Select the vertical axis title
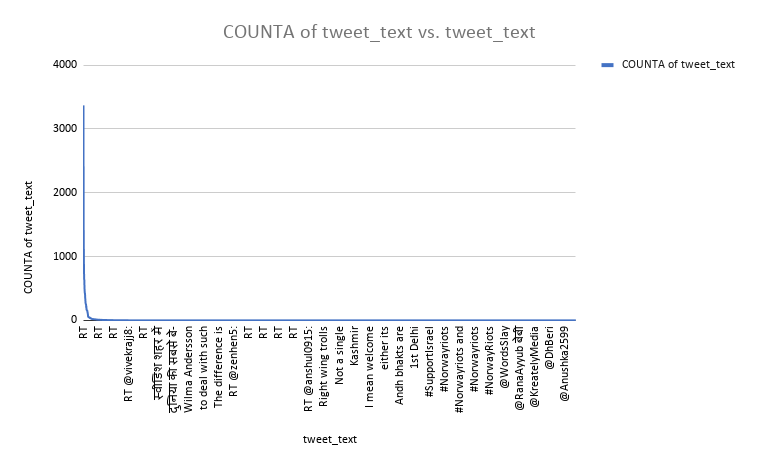 click(x=30, y=237)
